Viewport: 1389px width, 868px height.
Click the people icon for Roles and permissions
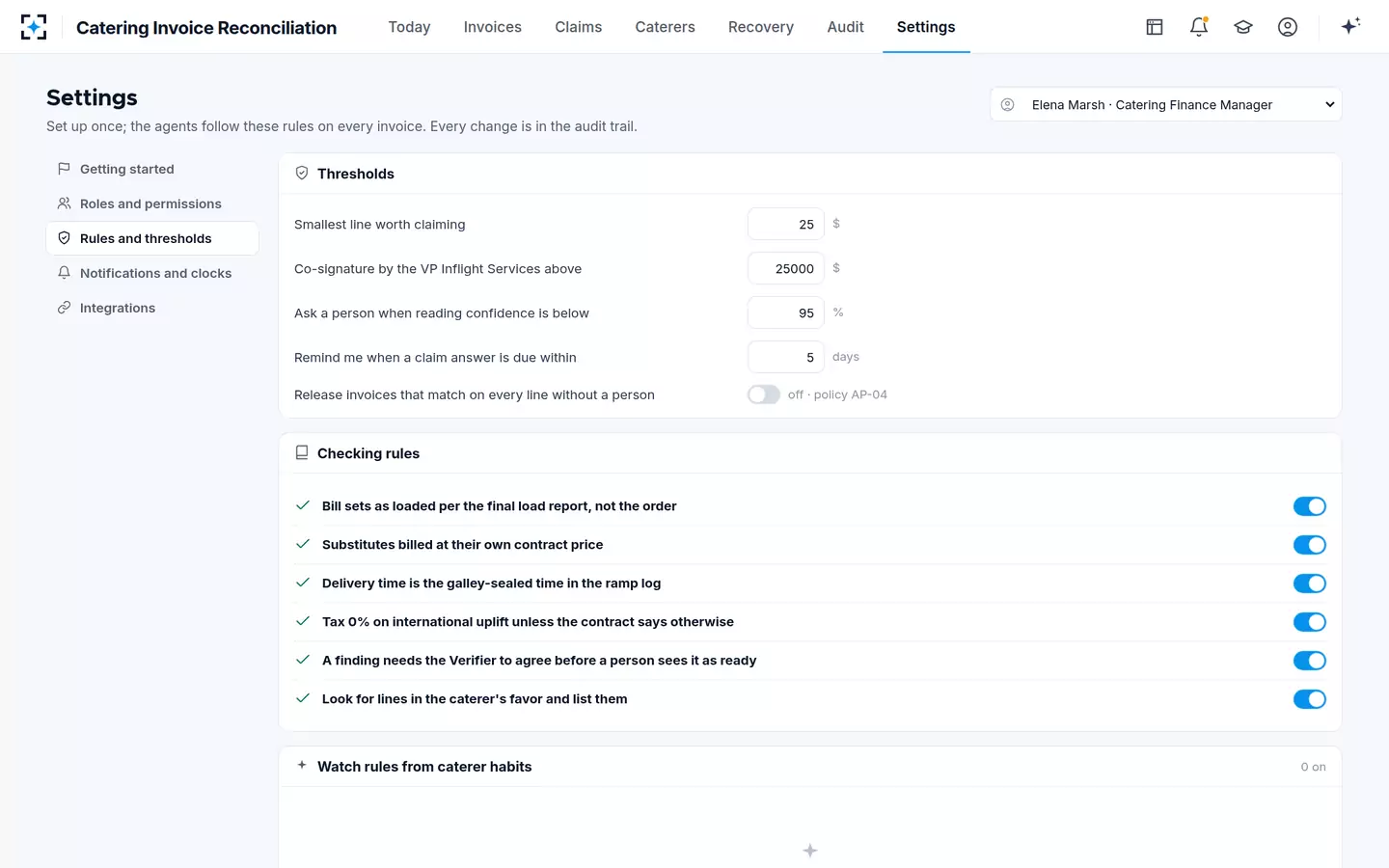64,203
